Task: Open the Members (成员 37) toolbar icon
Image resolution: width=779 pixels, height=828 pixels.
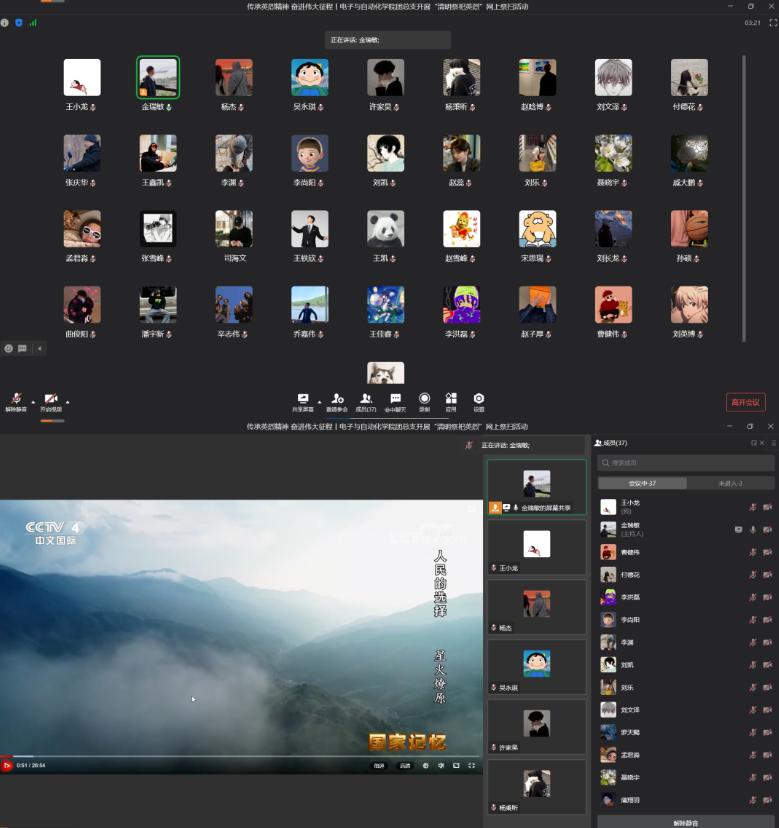Action: (x=367, y=398)
